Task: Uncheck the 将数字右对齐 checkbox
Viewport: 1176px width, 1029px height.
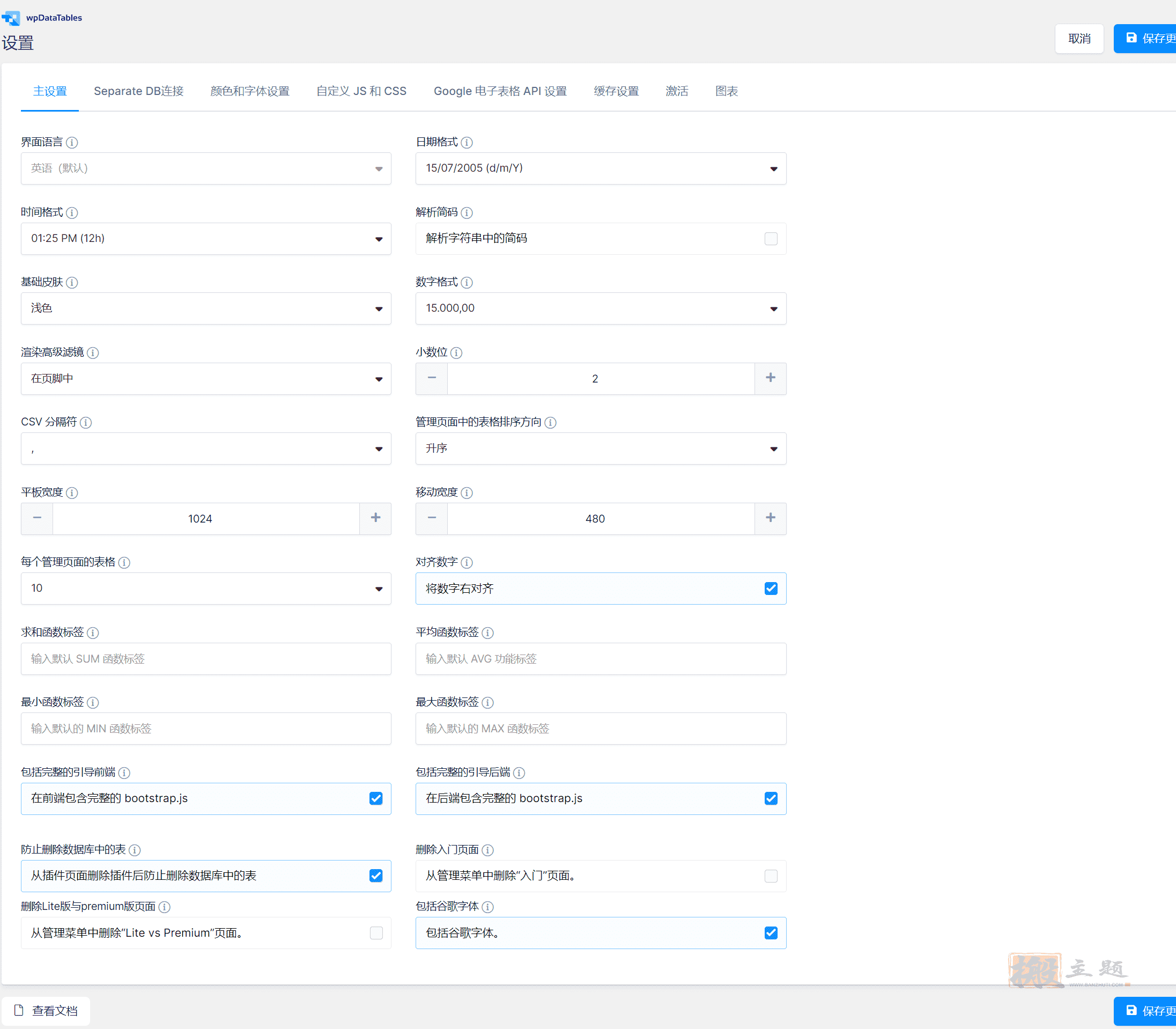Action: (771, 589)
